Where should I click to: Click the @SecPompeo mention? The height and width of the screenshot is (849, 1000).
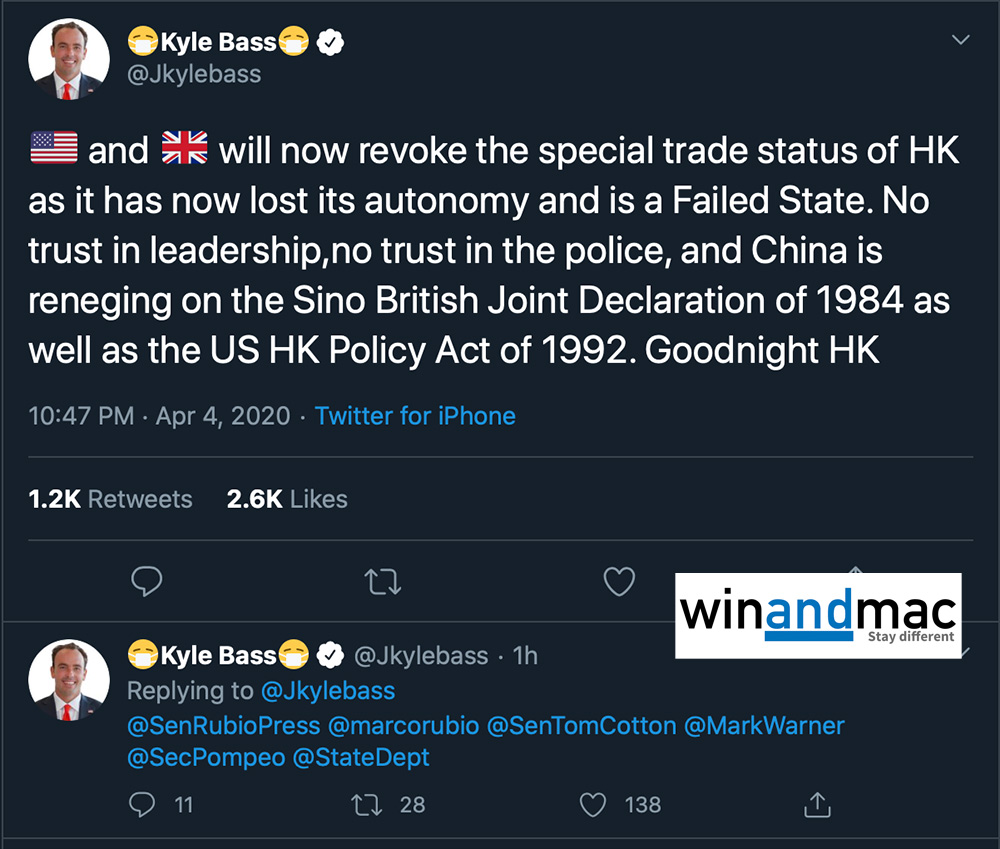coord(204,758)
